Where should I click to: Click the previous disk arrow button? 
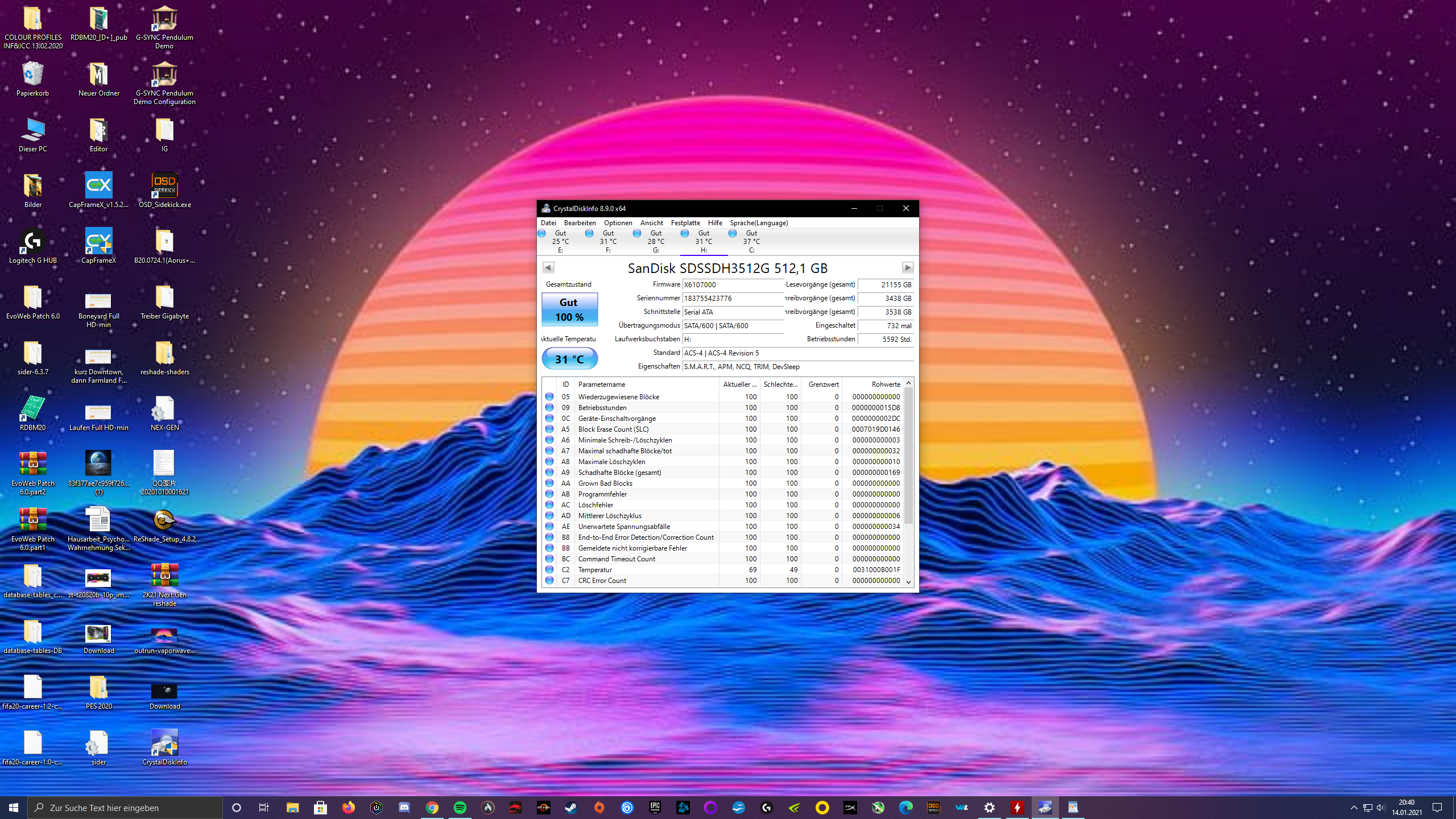(x=548, y=267)
